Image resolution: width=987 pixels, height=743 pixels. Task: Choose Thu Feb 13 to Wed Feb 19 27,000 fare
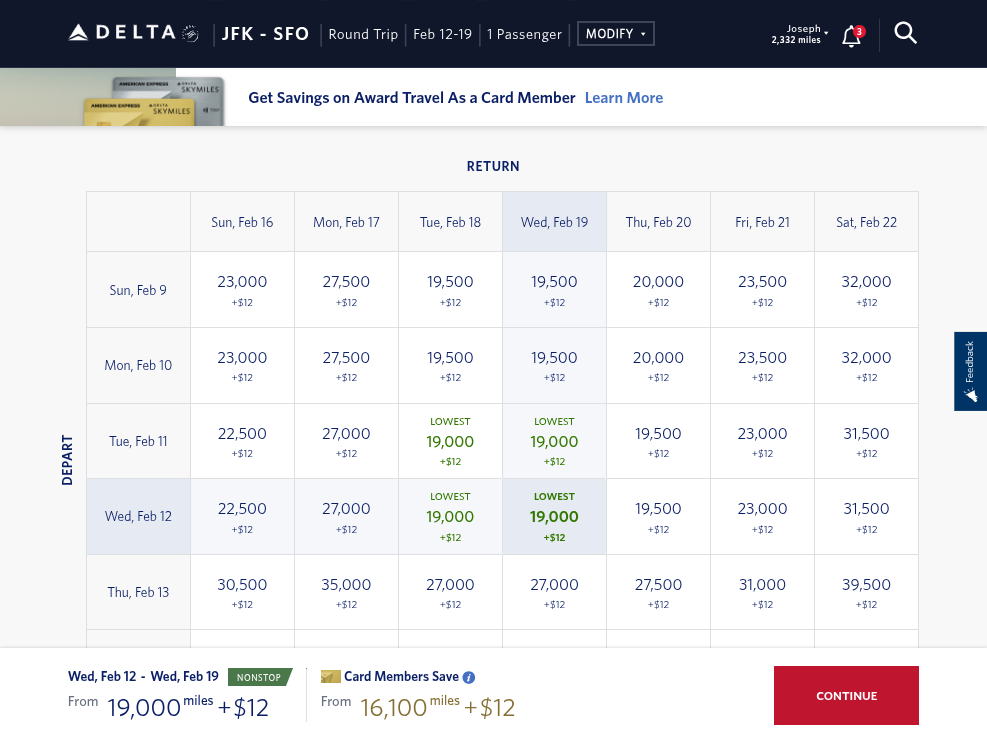(555, 593)
